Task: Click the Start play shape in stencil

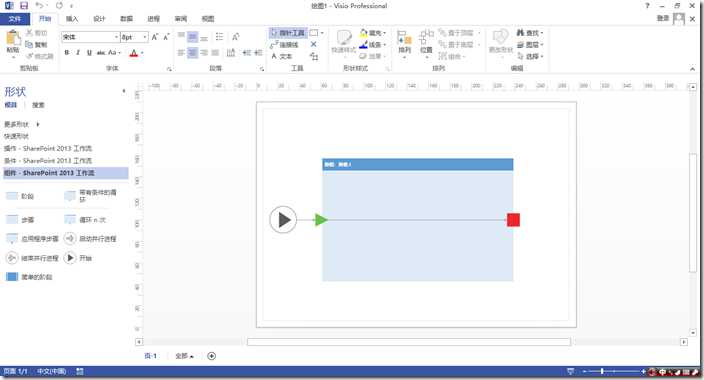Action: pos(70,258)
